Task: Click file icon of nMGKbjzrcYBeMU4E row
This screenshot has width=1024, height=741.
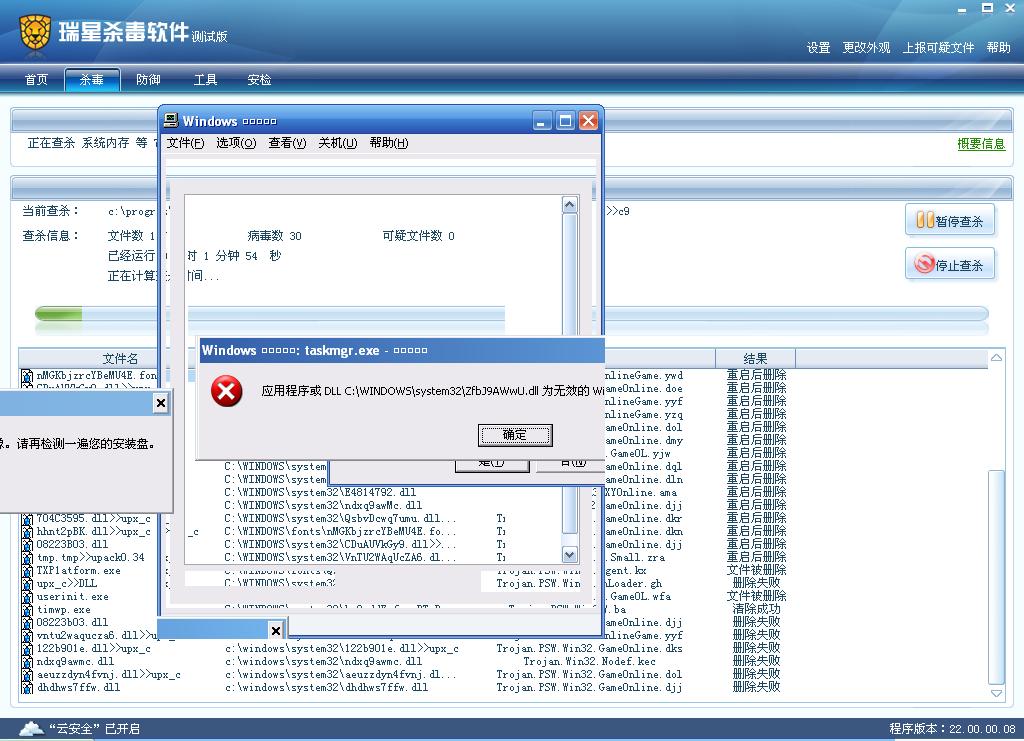Action: point(27,376)
